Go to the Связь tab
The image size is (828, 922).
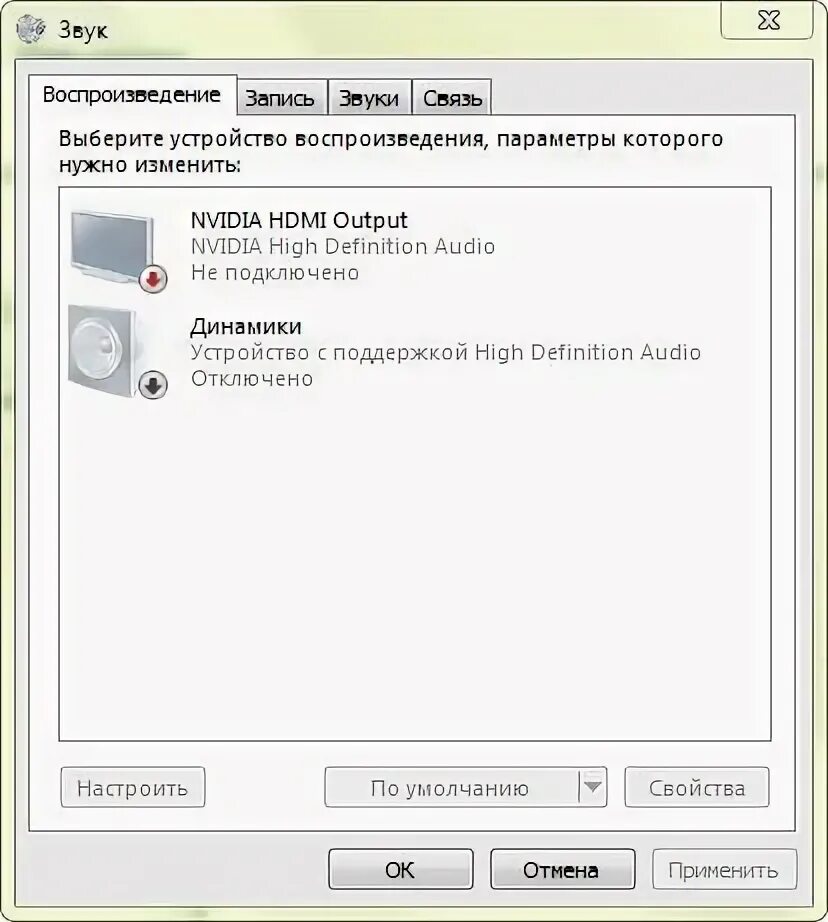click(452, 98)
